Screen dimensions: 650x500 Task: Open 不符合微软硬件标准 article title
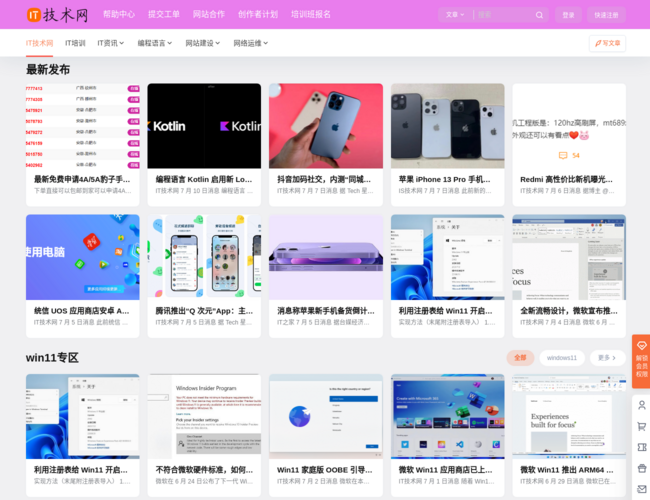(x=204, y=470)
